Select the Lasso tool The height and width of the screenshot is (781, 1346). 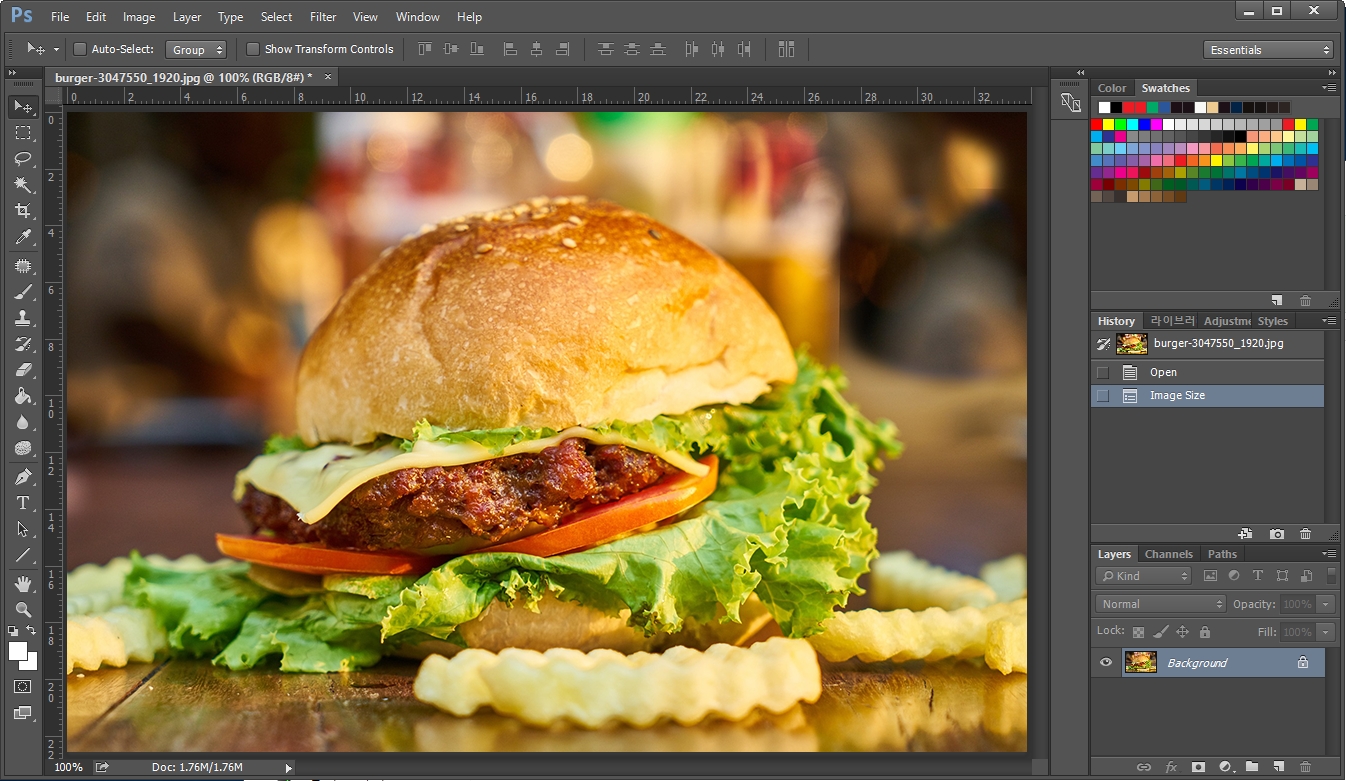tap(23, 159)
